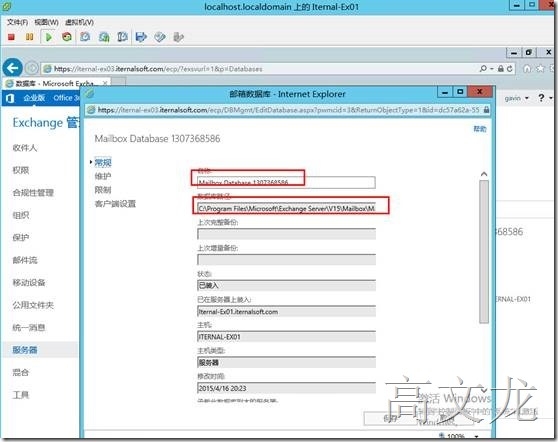Click the Office logo icon in blue header
Screen dimensions: 558x442
(10, 98)
